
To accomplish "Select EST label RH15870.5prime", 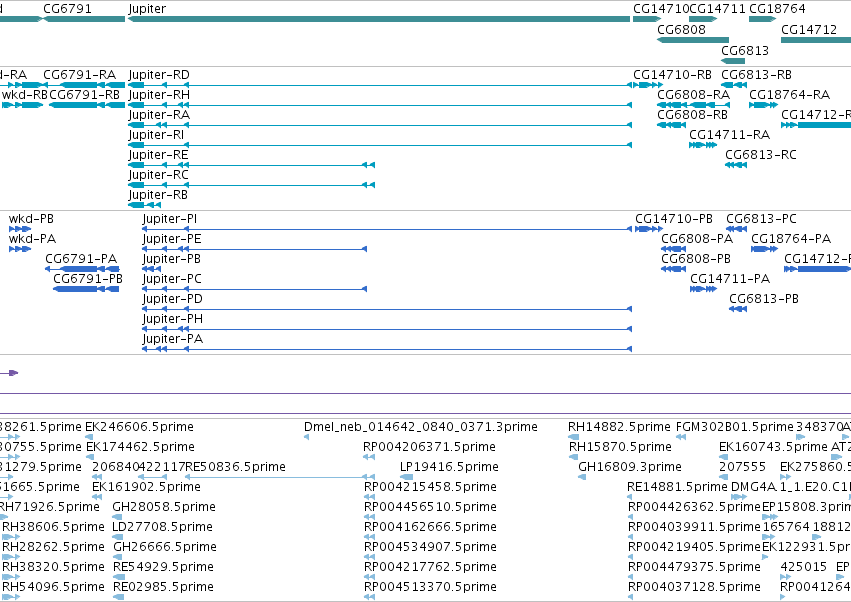I will [x=620, y=447].
